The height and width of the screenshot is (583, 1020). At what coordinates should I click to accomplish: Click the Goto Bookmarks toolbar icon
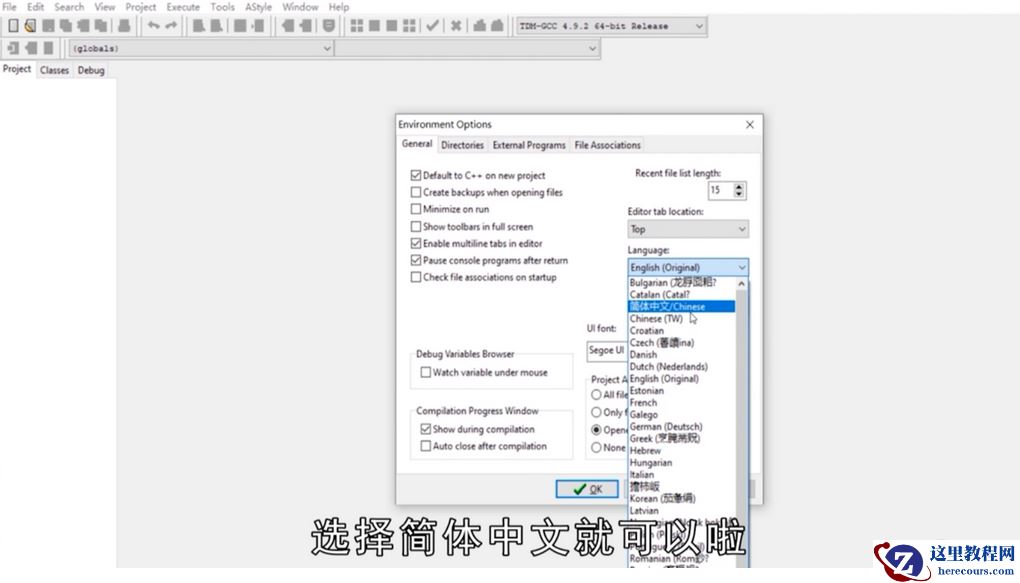click(x=48, y=48)
